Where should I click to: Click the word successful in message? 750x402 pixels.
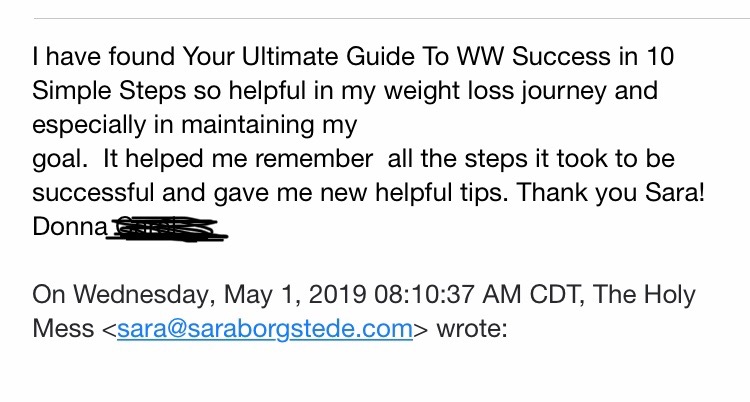[93, 193]
